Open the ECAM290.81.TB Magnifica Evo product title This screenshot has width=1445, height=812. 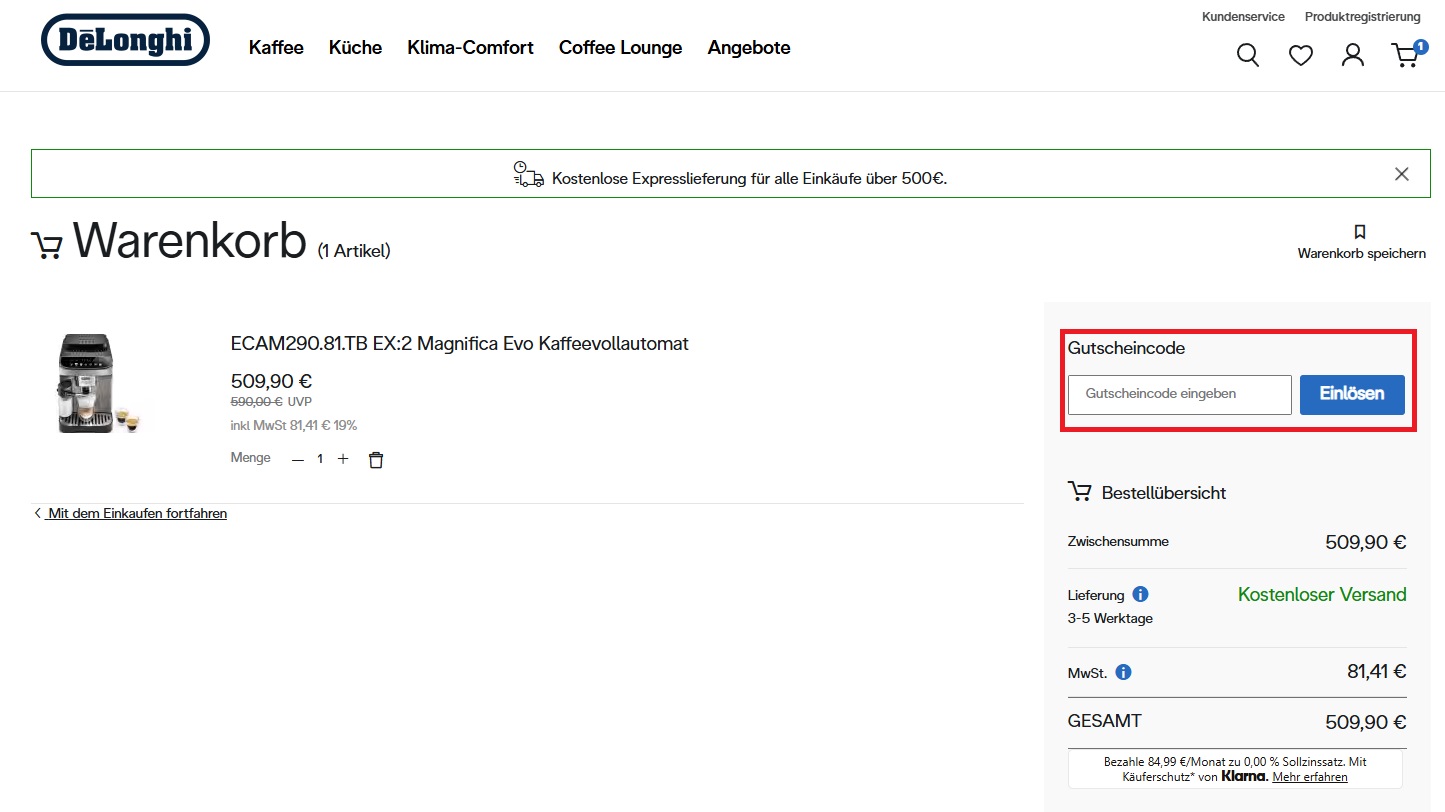(x=460, y=344)
